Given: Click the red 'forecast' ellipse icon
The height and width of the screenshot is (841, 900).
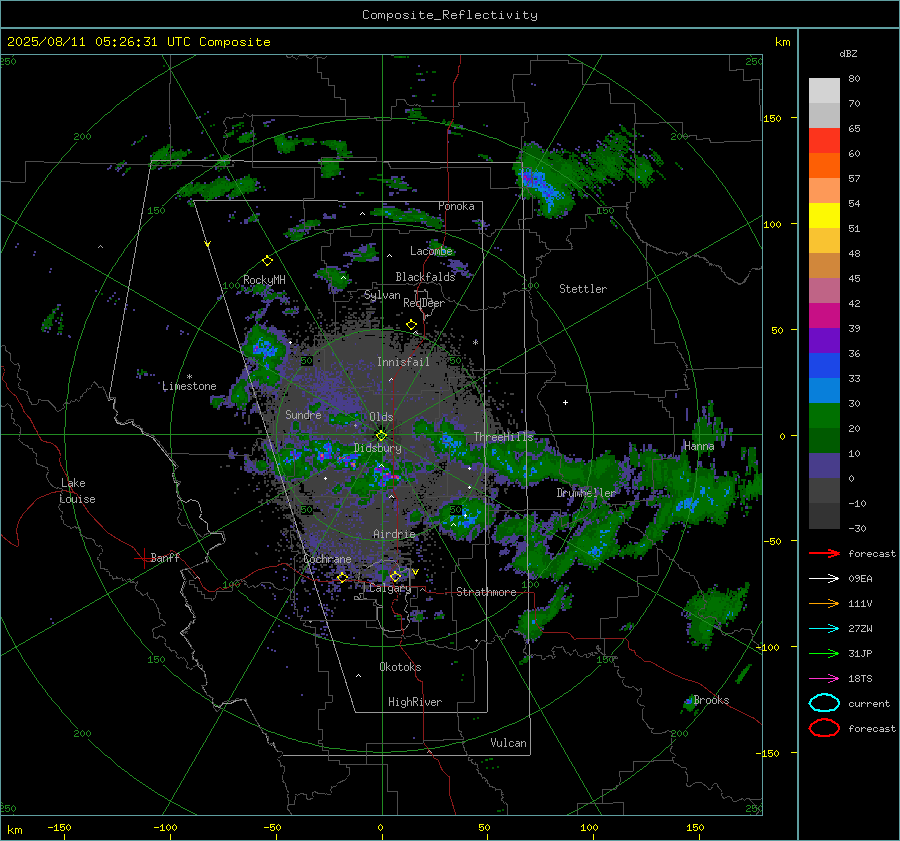Looking at the screenshot, I should (x=824, y=728).
